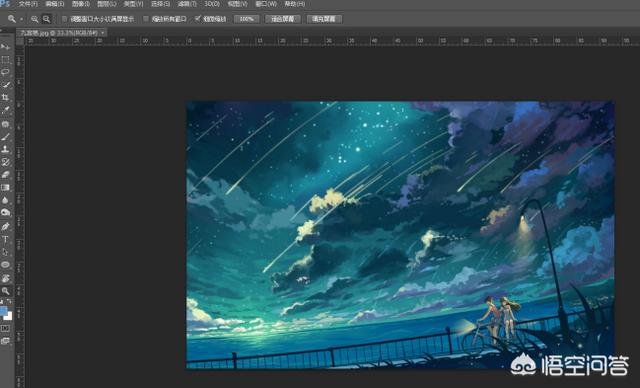Image resolution: width=640 pixels, height=388 pixels.
Task: Select the Ellipse shape tool
Action: click(x=5, y=265)
